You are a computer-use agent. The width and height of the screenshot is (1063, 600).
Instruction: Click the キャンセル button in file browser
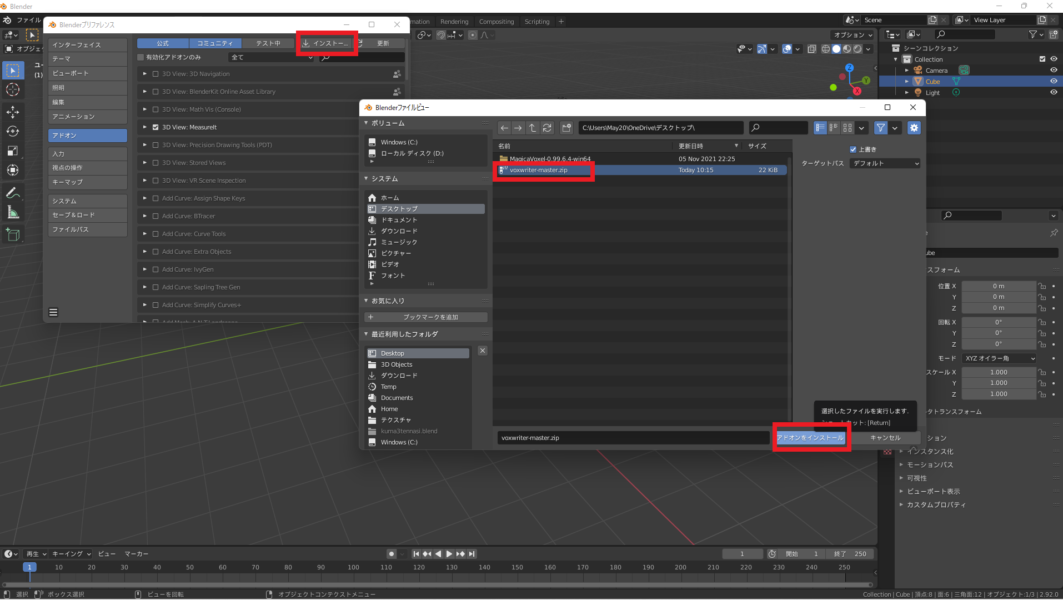(885, 438)
